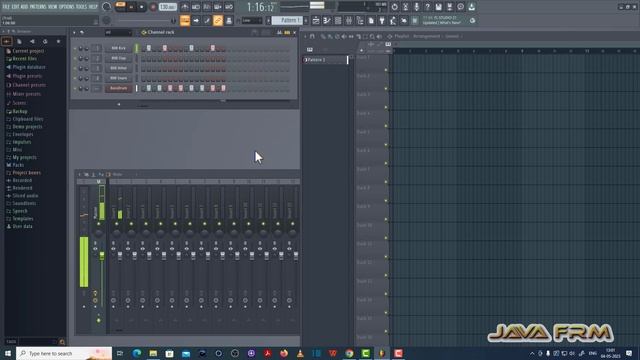Open channel rack filter All dropdown
640x360 pixels.
coord(118,32)
